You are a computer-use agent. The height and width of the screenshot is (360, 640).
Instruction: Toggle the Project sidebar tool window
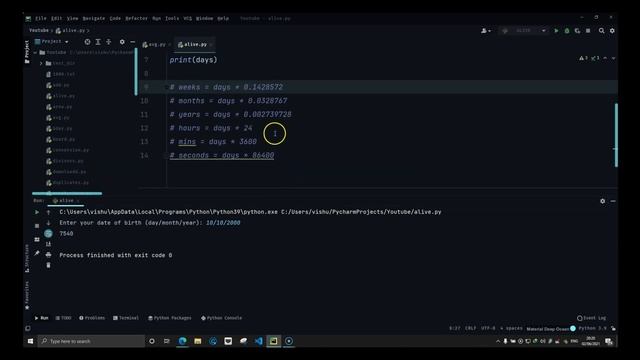[27, 51]
